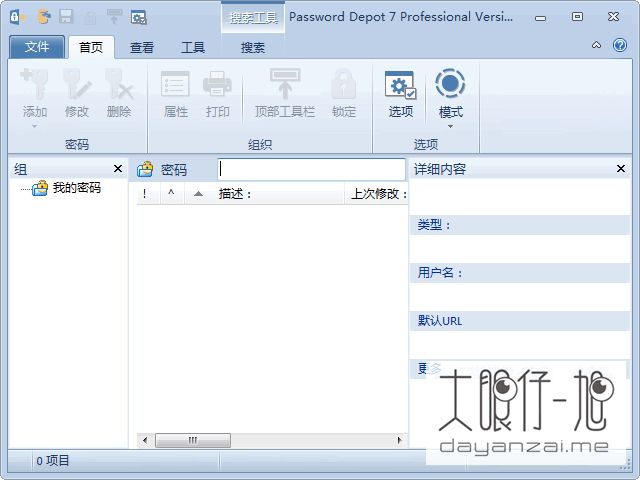Click the horizontal scrollbar right arrow
This screenshot has width=640, height=480.
tap(400, 440)
